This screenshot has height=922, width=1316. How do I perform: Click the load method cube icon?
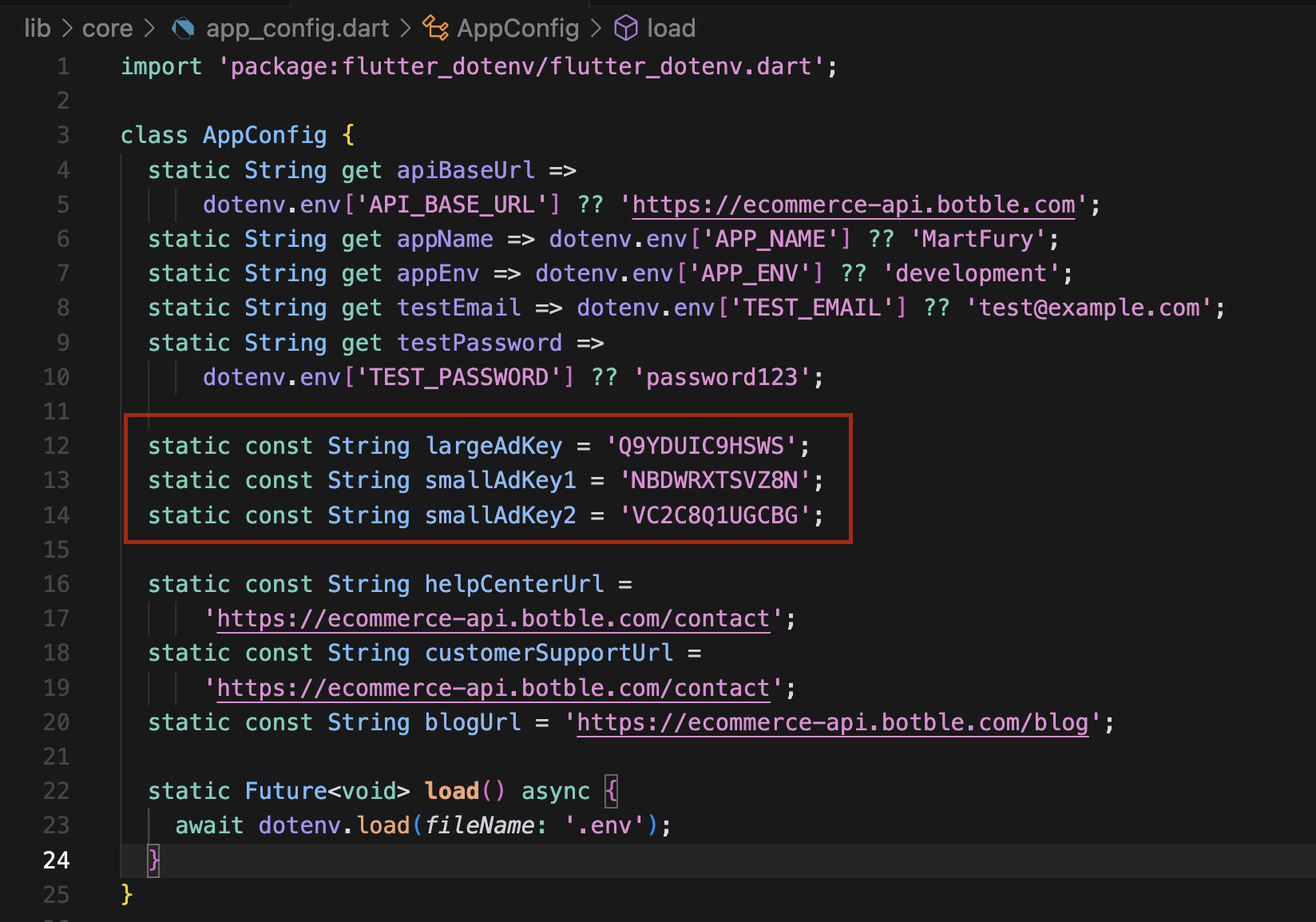[626, 29]
